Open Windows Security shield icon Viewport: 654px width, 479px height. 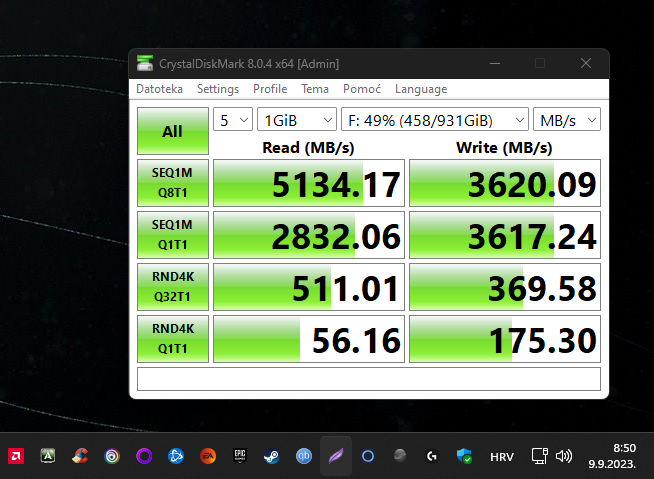464,456
